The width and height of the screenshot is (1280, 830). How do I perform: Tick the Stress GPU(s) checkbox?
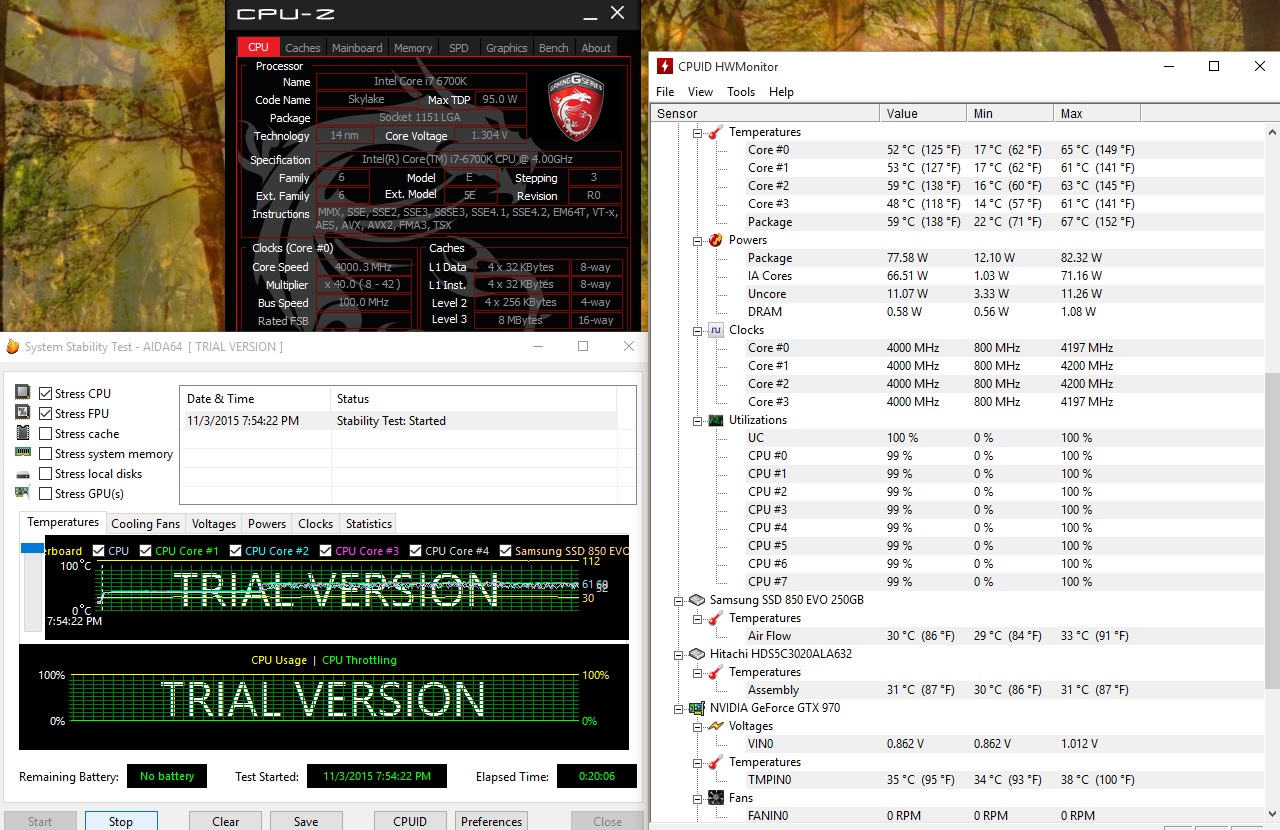[45, 494]
